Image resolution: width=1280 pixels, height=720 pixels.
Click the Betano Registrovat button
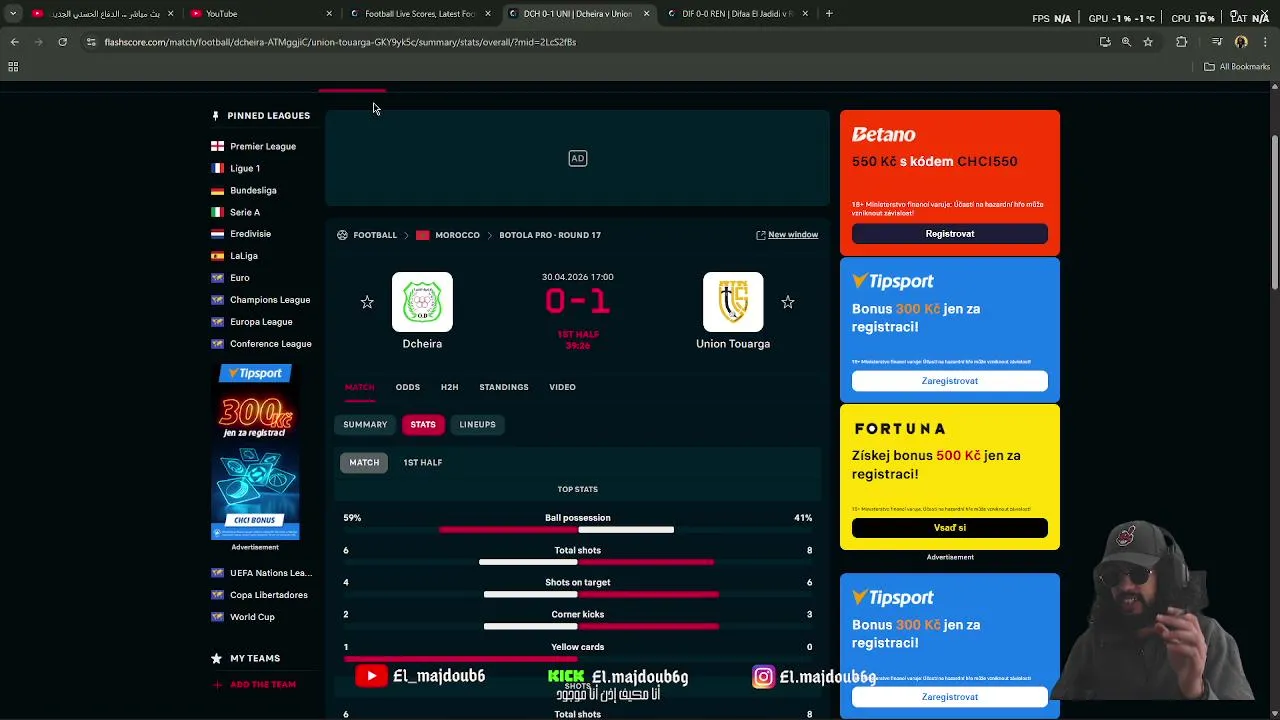(x=950, y=234)
